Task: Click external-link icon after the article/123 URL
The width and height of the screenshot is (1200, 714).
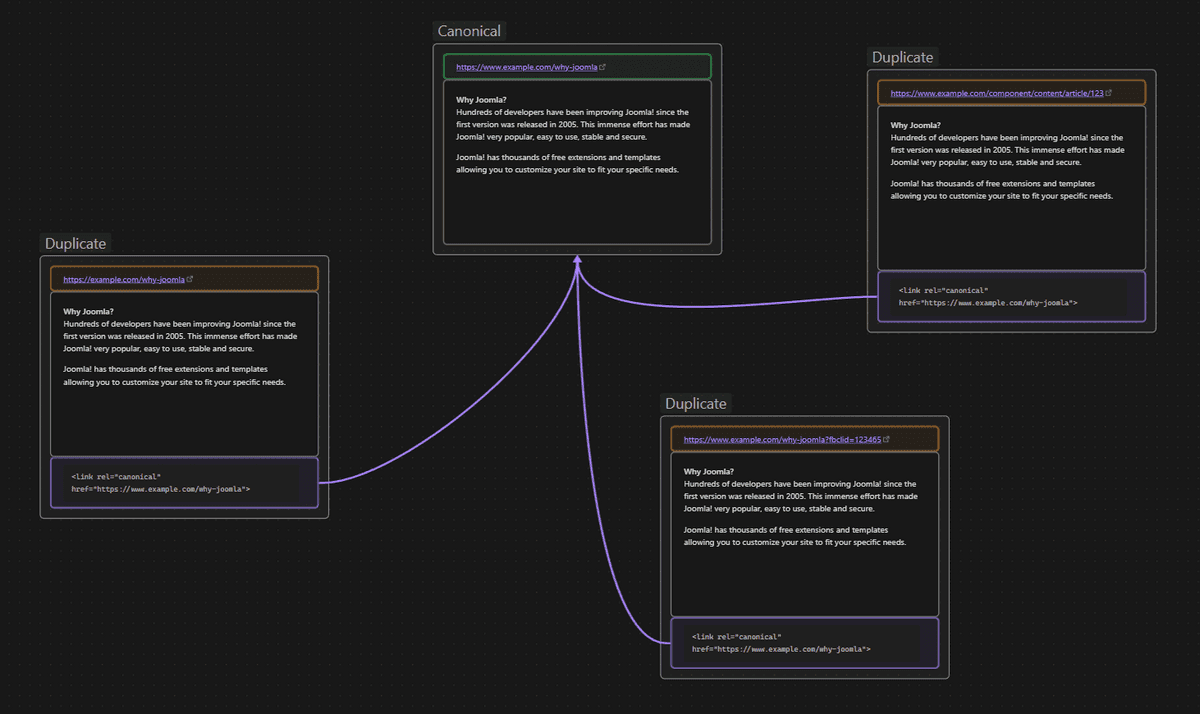Action: (1109, 93)
